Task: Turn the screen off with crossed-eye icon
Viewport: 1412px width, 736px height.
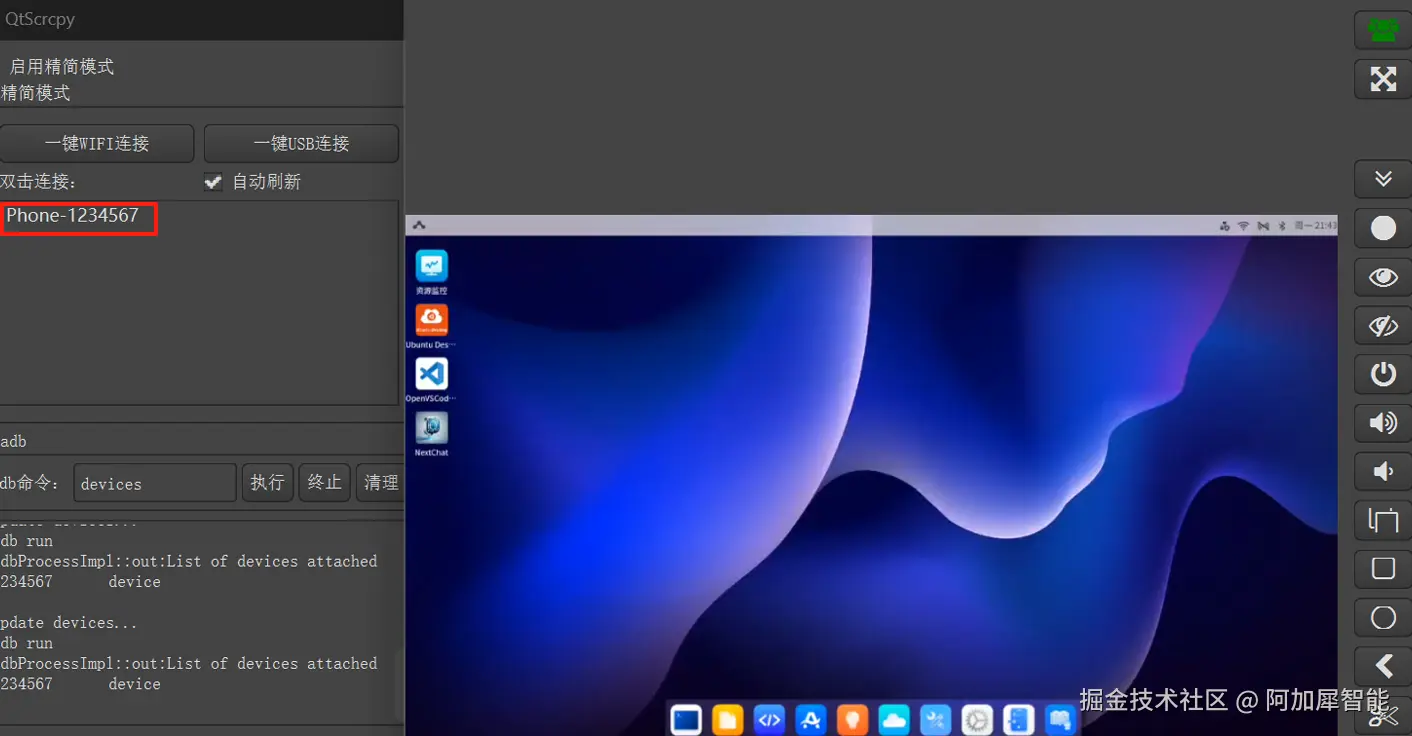Action: coord(1383,326)
